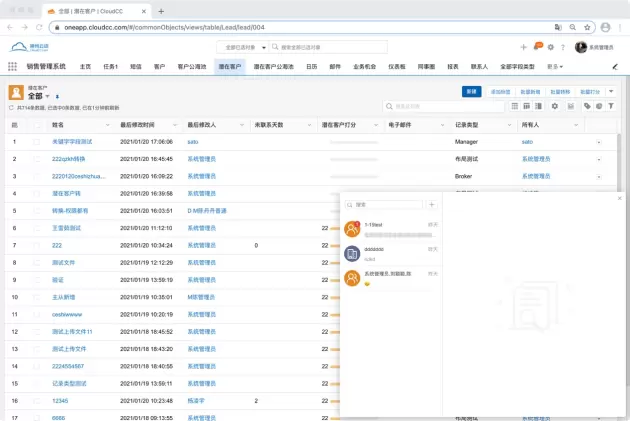Open the 仪表板 tab
This screenshot has height=421, width=630.
[x=397, y=67]
